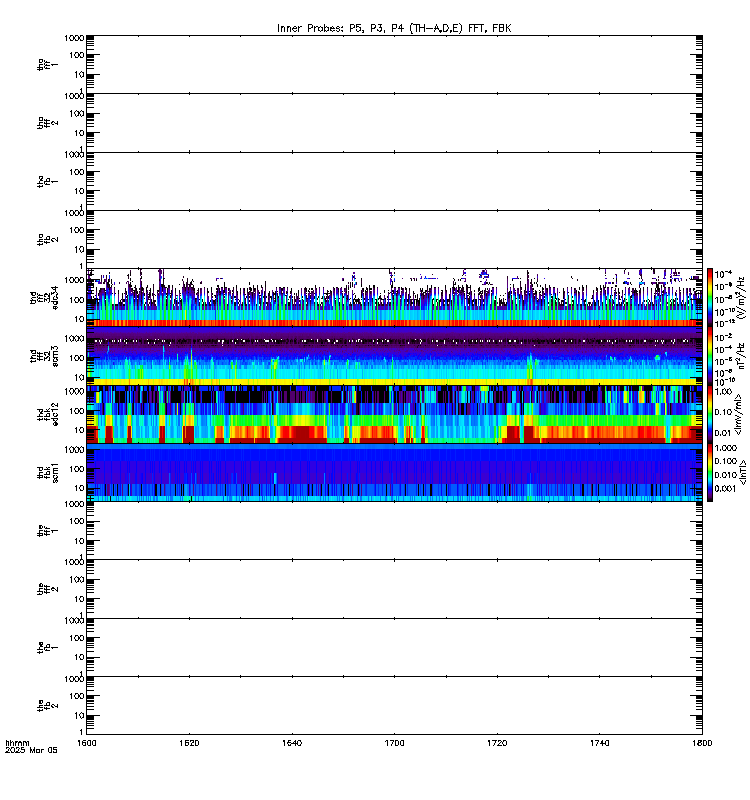Click the 1.00 label on the <|mV/m|> color bar

point(723,392)
